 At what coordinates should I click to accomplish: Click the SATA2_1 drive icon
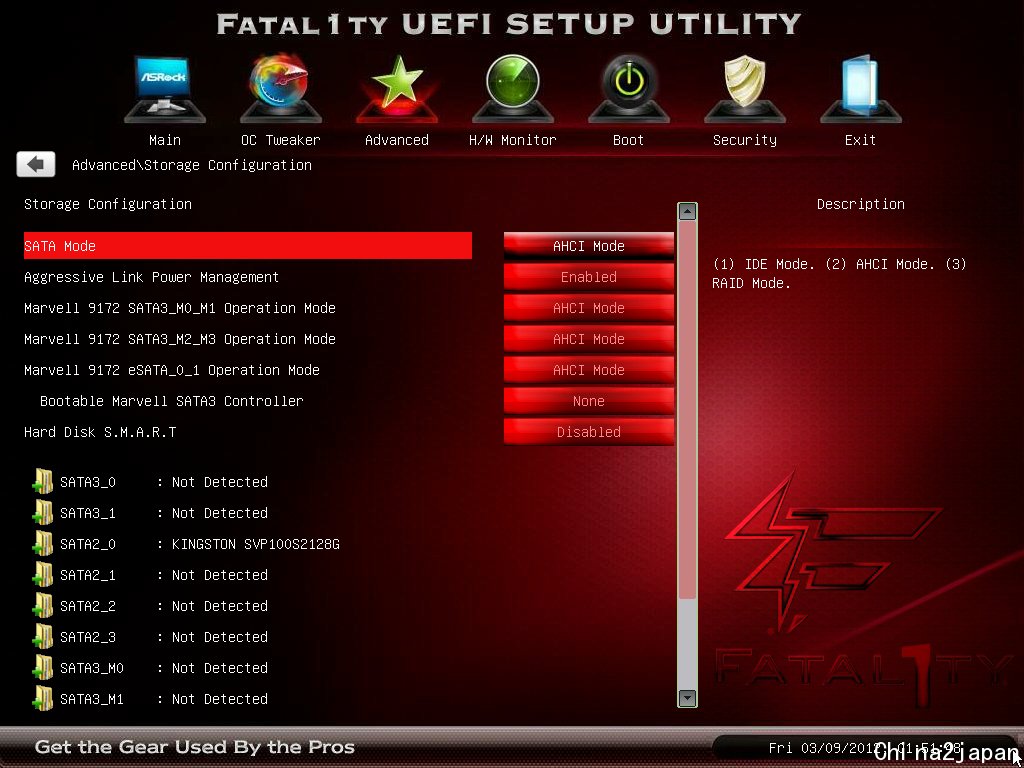[42, 575]
